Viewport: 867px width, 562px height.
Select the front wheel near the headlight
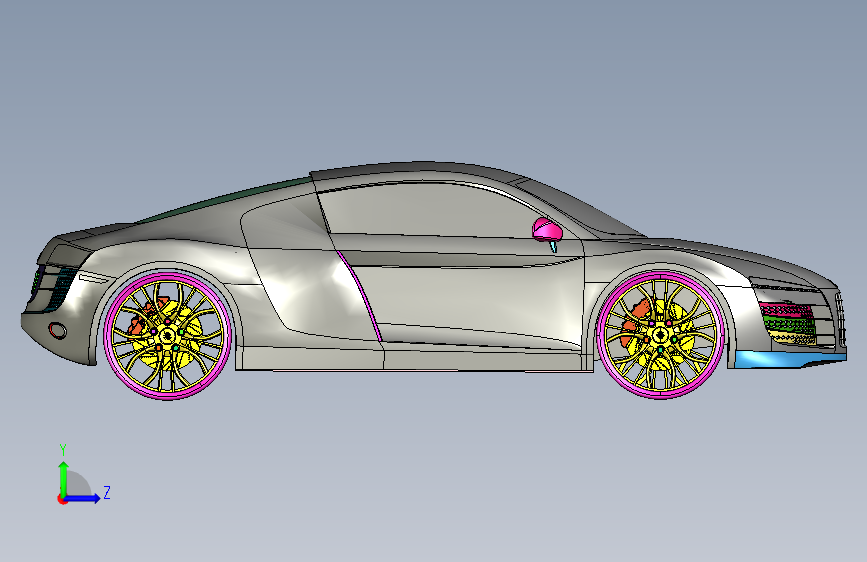coord(660,334)
